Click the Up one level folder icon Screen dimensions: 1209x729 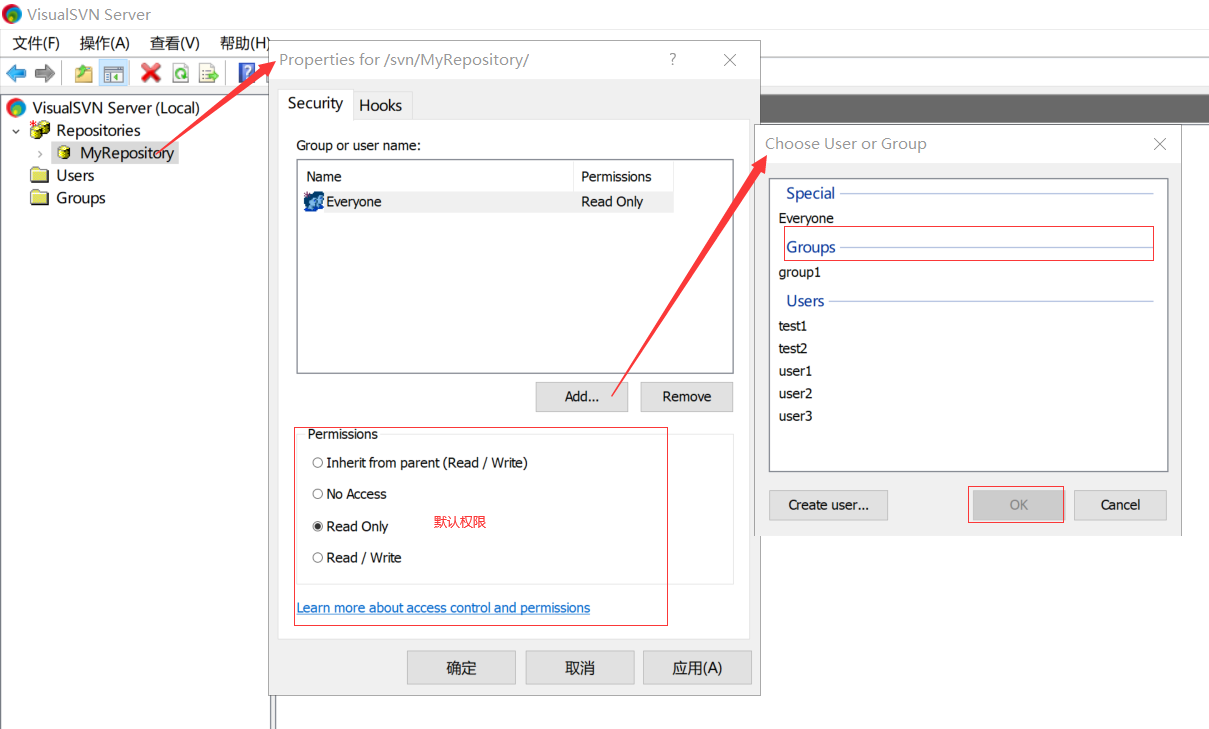(x=84, y=73)
